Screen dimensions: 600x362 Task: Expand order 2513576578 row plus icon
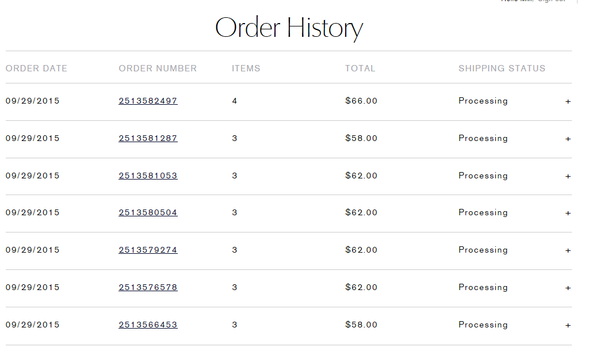click(x=568, y=288)
